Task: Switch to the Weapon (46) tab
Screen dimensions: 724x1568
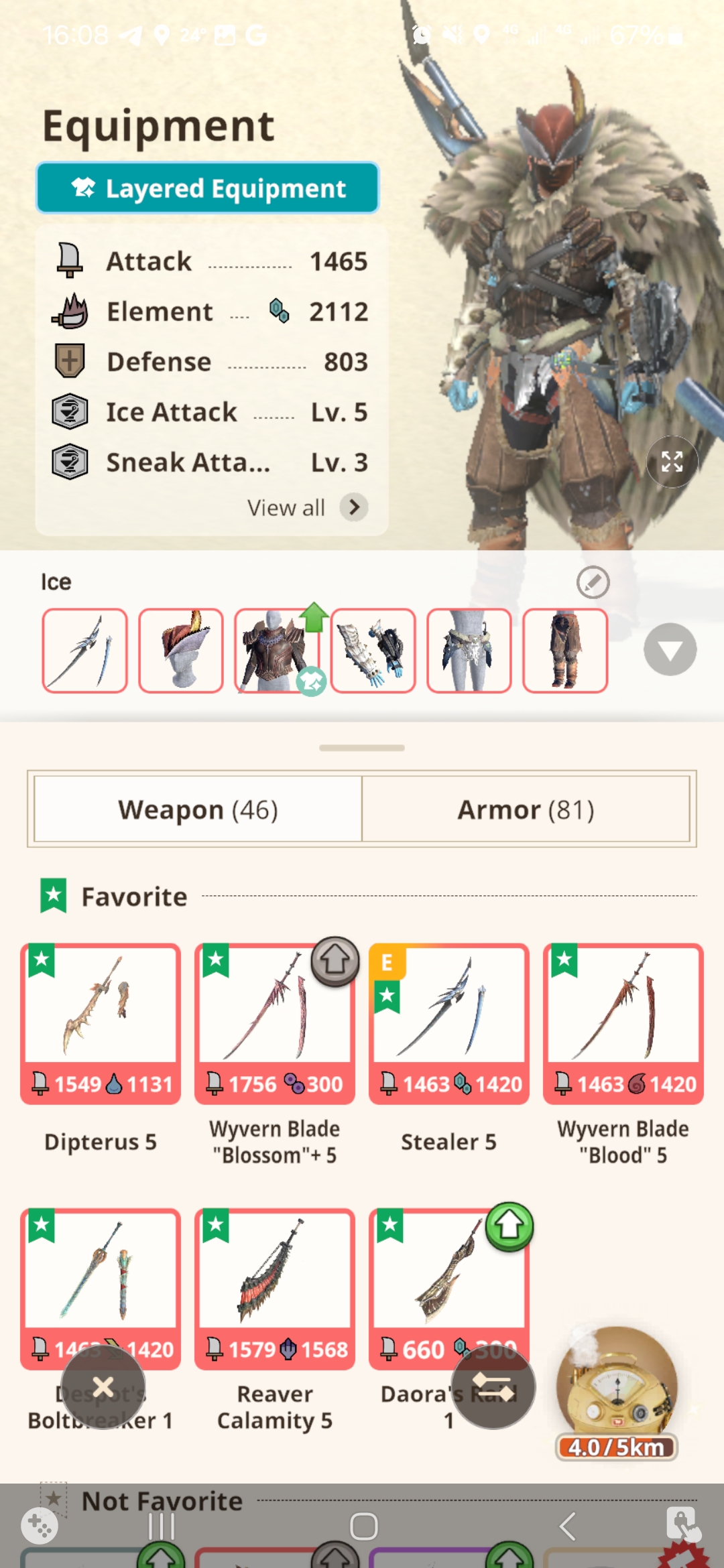Action: (198, 809)
